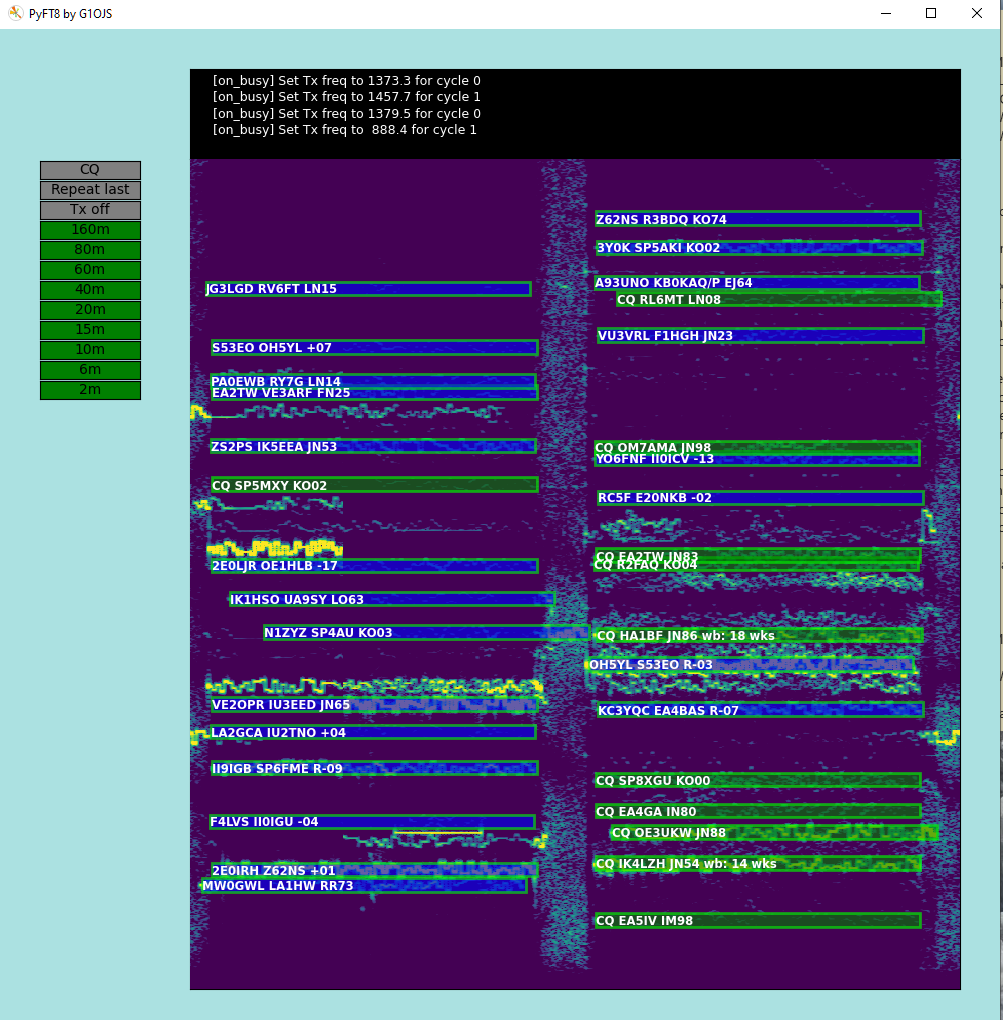The width and height of the screenshot is (1003, 1020).
Task: Reply to CQ SP8XGU KO00
Action: pyautogui.click(x=758, y=781)
